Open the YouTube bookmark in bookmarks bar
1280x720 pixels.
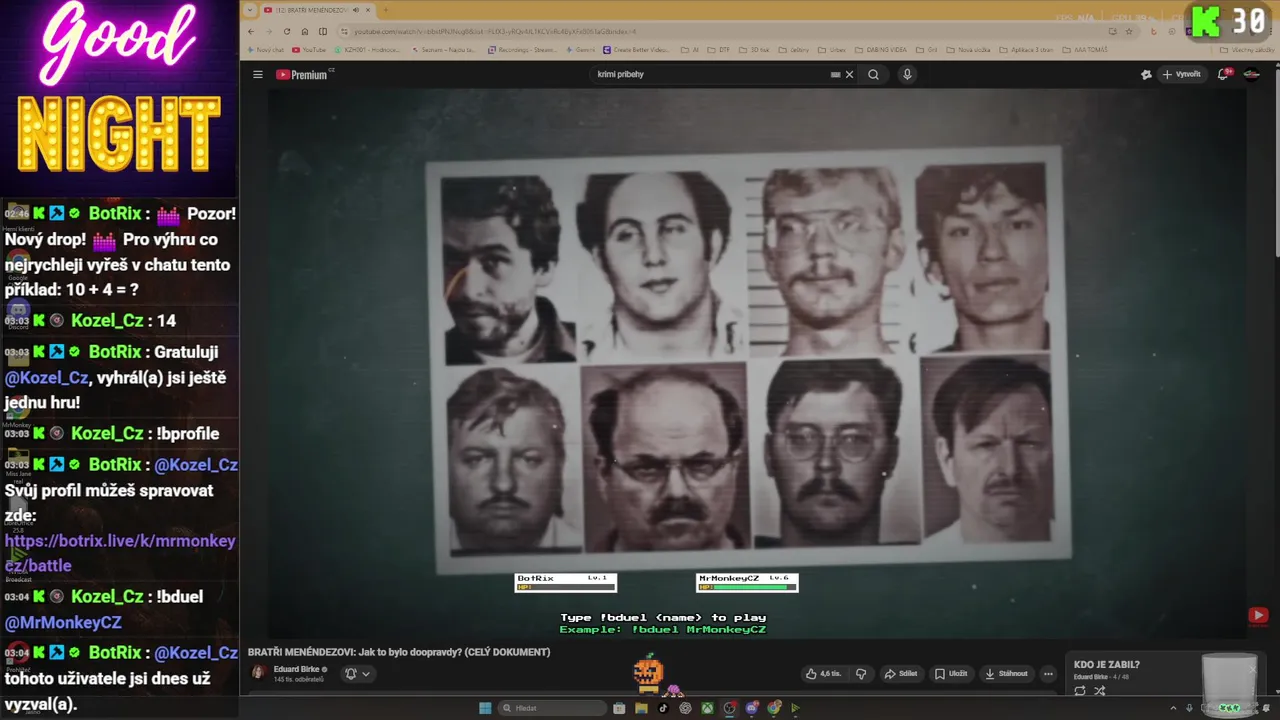(x=309, y=49)
